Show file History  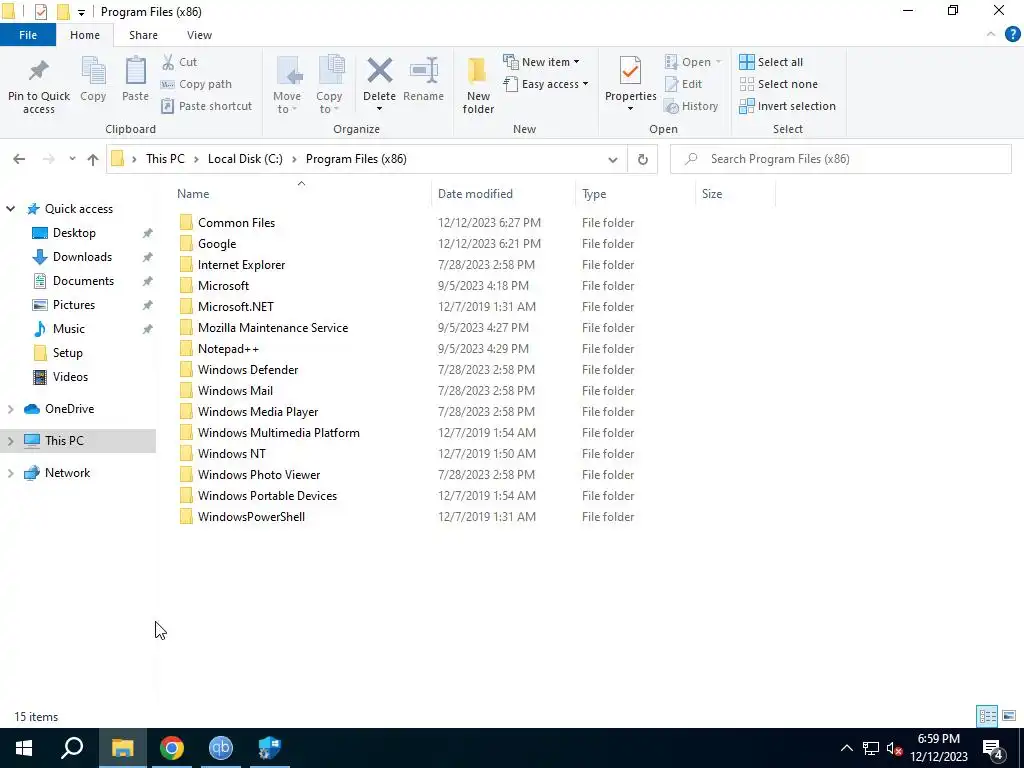(691, 106)
